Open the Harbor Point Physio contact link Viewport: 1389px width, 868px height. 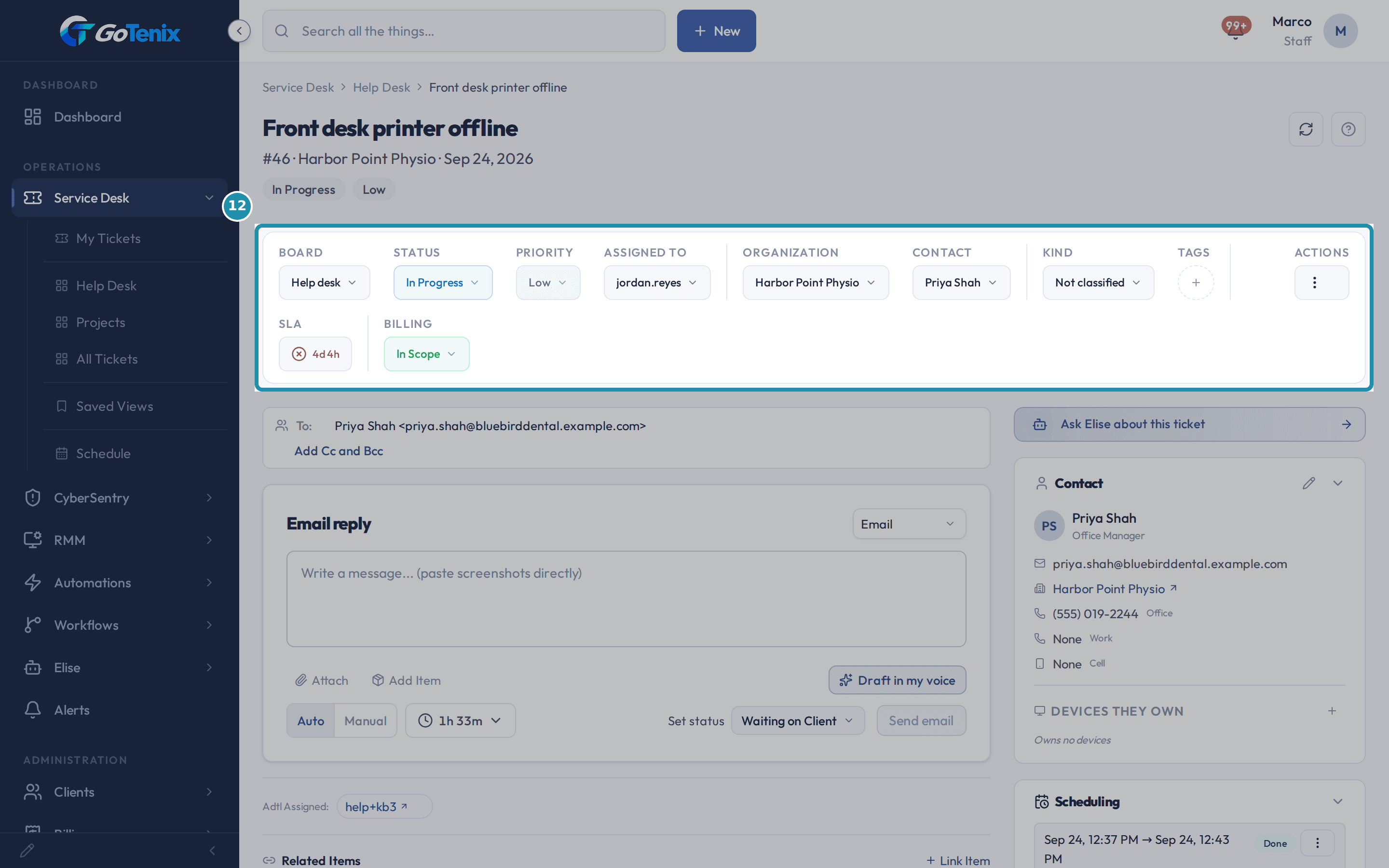click(x=1115, y=589)
